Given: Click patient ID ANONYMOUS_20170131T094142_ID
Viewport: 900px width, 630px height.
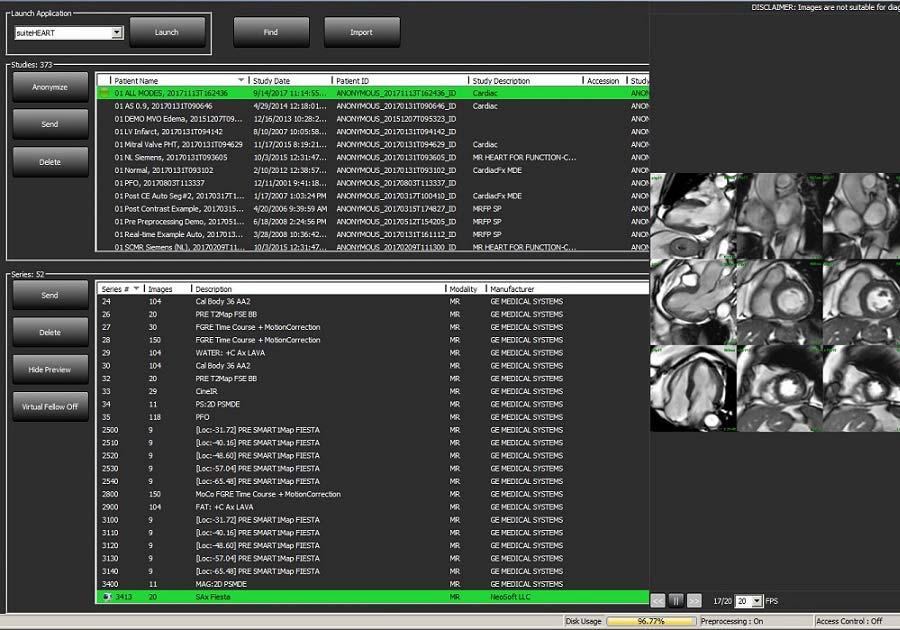Looking at the screenshot, I should (x=396, y=131).
